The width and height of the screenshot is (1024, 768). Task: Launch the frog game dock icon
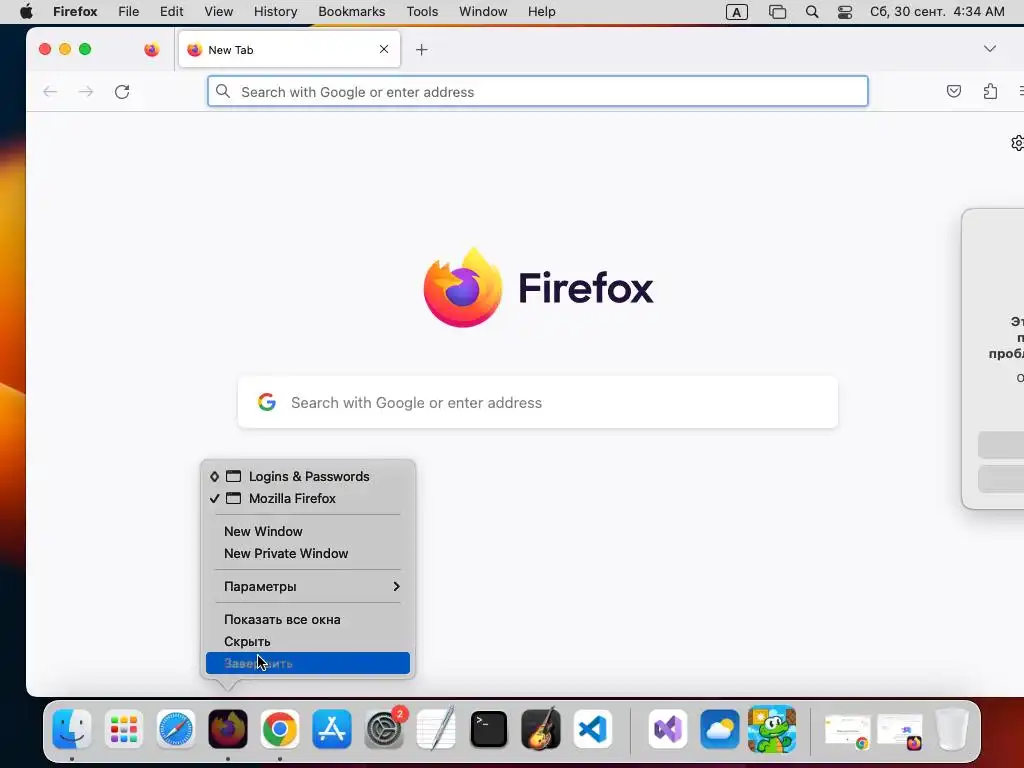tap(772, 729)
